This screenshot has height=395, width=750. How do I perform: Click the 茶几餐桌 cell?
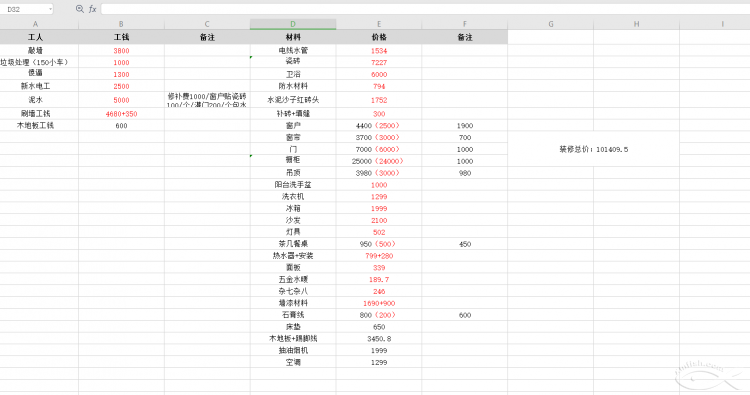pyautogui.click(x=293, y=244)
